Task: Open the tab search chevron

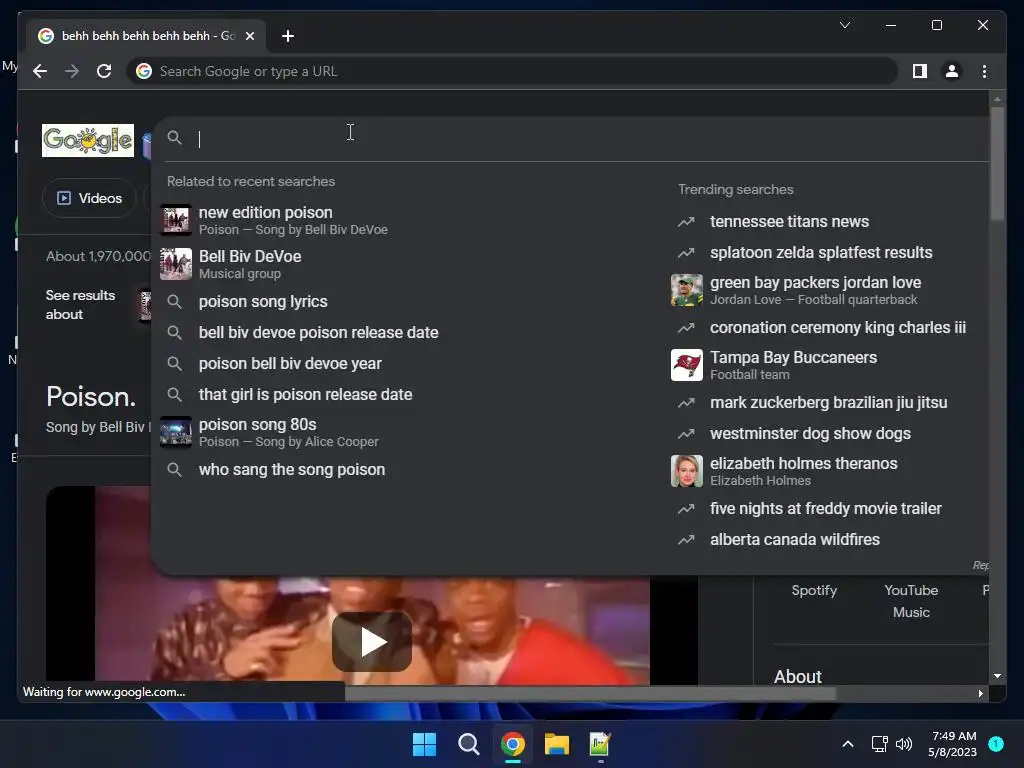Action: point(844,25)
